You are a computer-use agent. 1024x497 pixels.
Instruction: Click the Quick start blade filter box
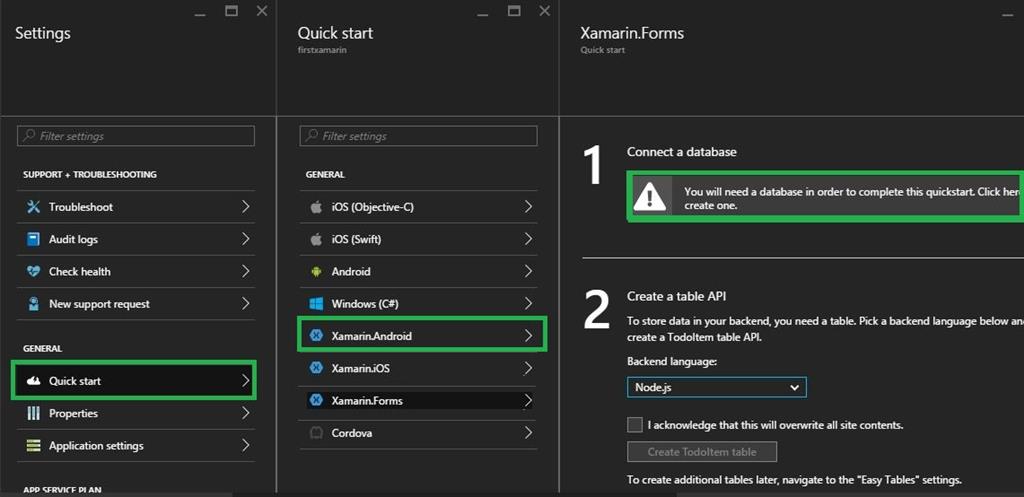pyautogui.click(x=418, y=136)
